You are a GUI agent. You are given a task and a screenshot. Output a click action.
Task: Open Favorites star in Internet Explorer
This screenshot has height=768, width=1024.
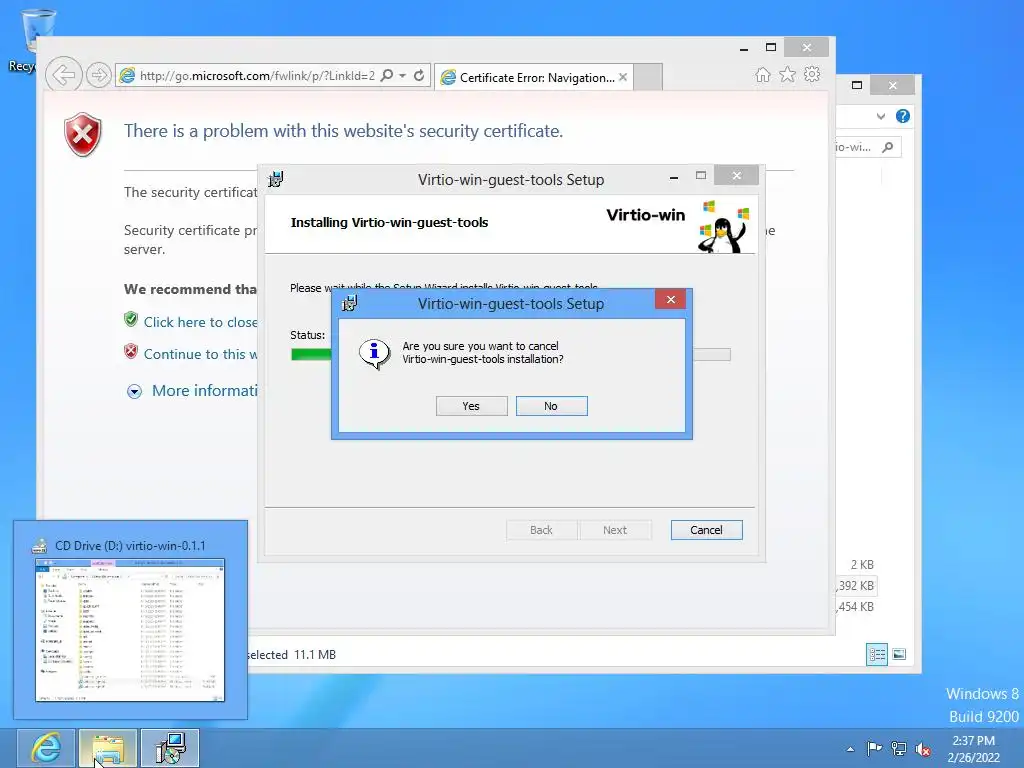(x=788, y=74)
